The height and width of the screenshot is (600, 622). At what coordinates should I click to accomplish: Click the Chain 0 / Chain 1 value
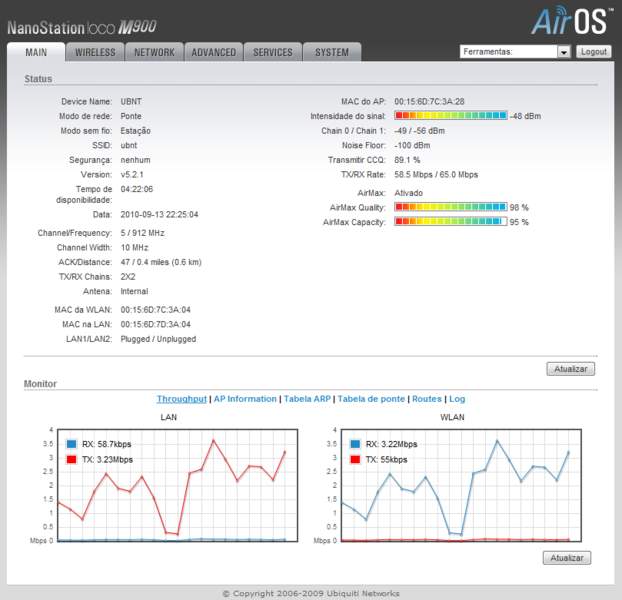tap(419, 131)
